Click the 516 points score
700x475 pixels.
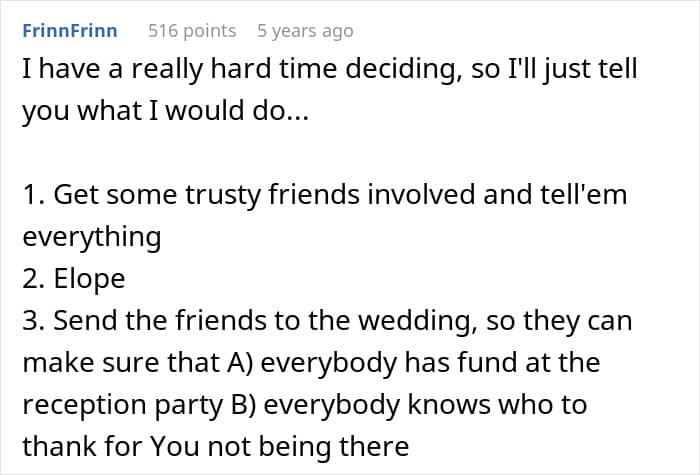click(x=192, y=31)
